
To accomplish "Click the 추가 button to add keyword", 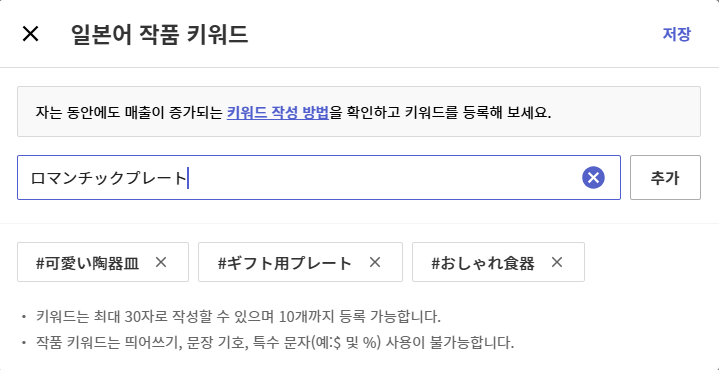I will pos(665,177).
